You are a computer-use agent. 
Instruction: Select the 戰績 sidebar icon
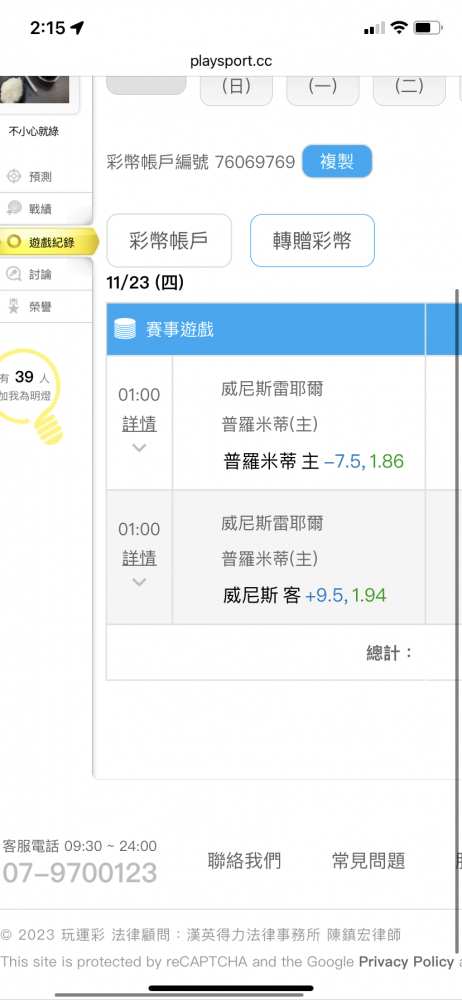[x=13, y=208]
